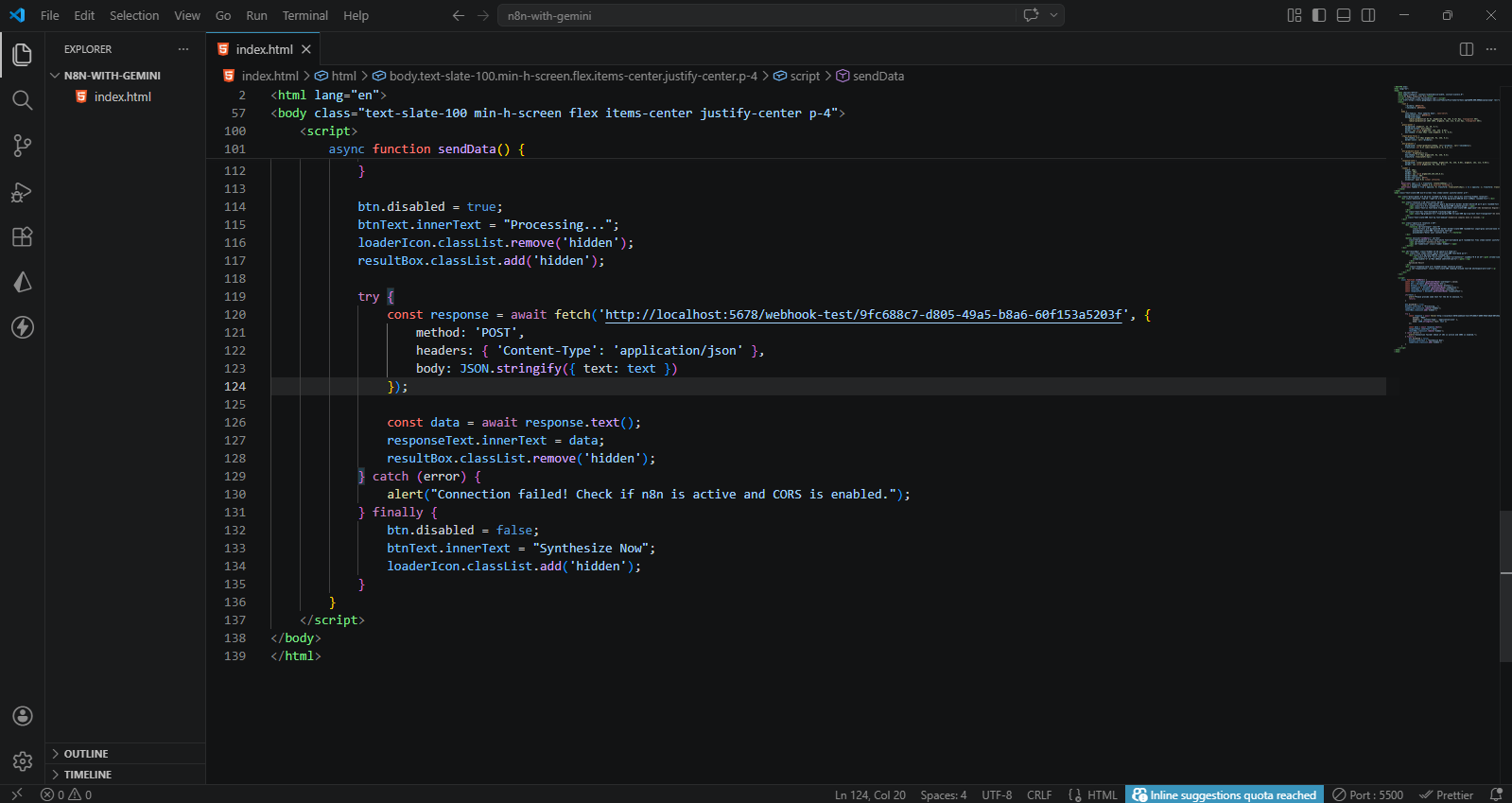
Task: Click Inline suggestions quota reached notice
Action: [x=1224, y=794]
